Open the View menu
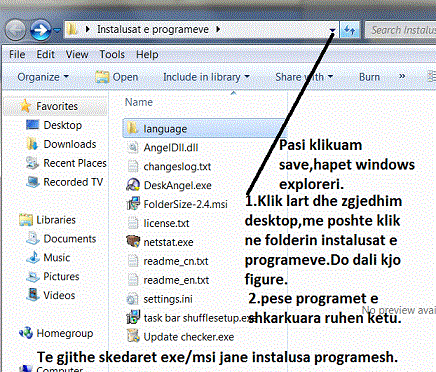 [x=77, y=54]
